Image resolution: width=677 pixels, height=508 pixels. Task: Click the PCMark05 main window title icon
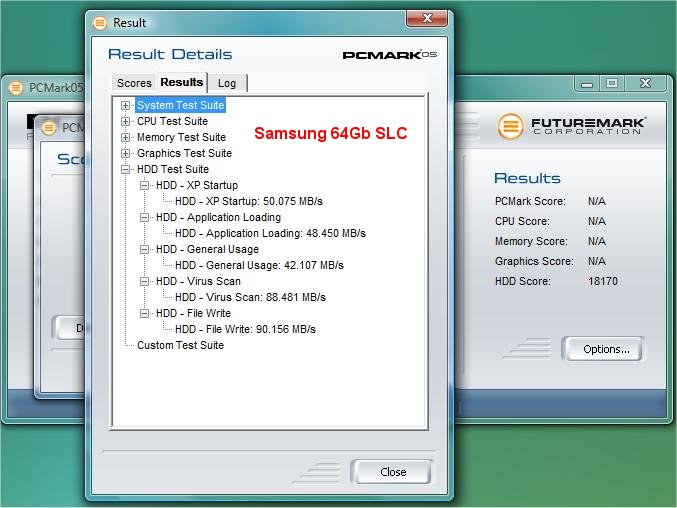coord(16,88)
